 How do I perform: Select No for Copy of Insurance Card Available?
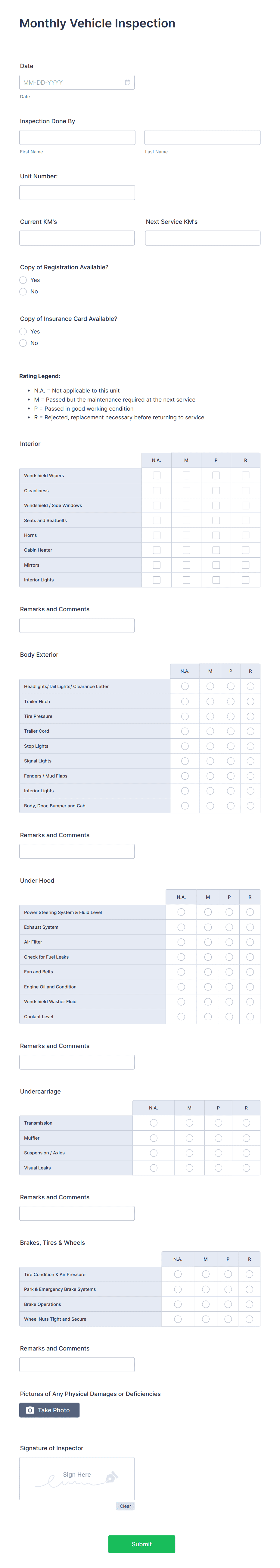pos(23,343)
